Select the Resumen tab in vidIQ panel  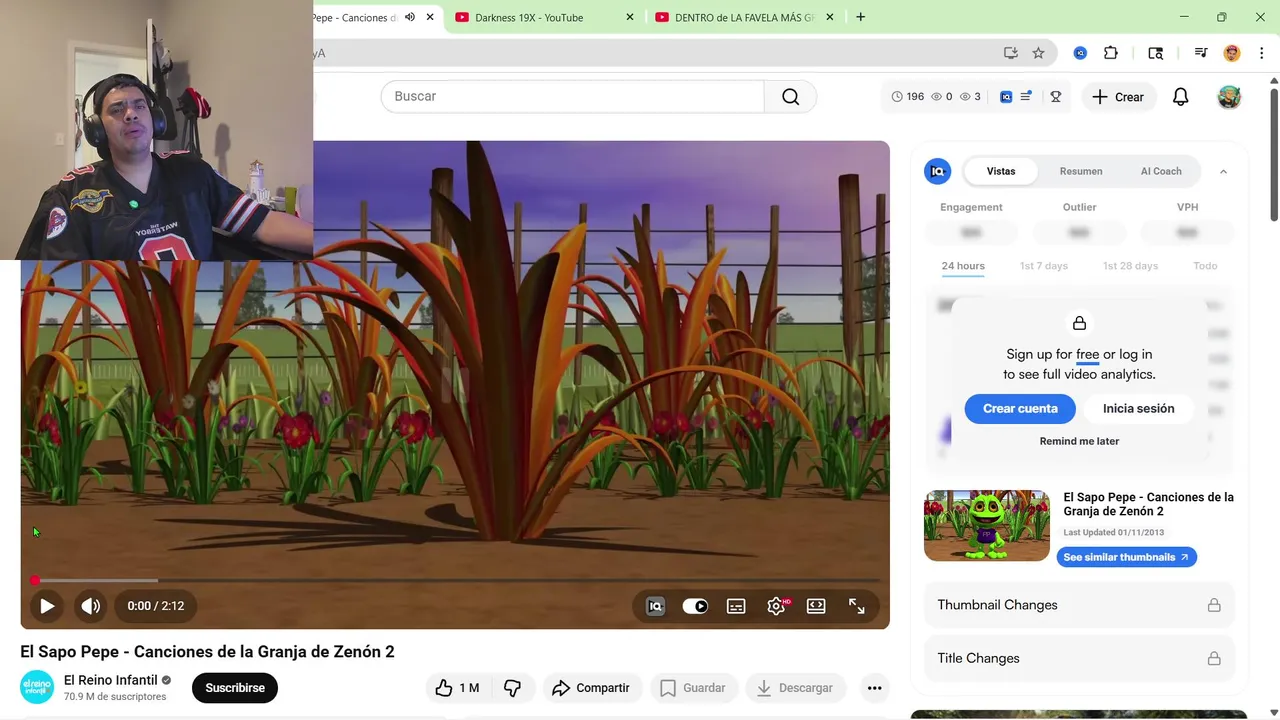(1081, 171)
